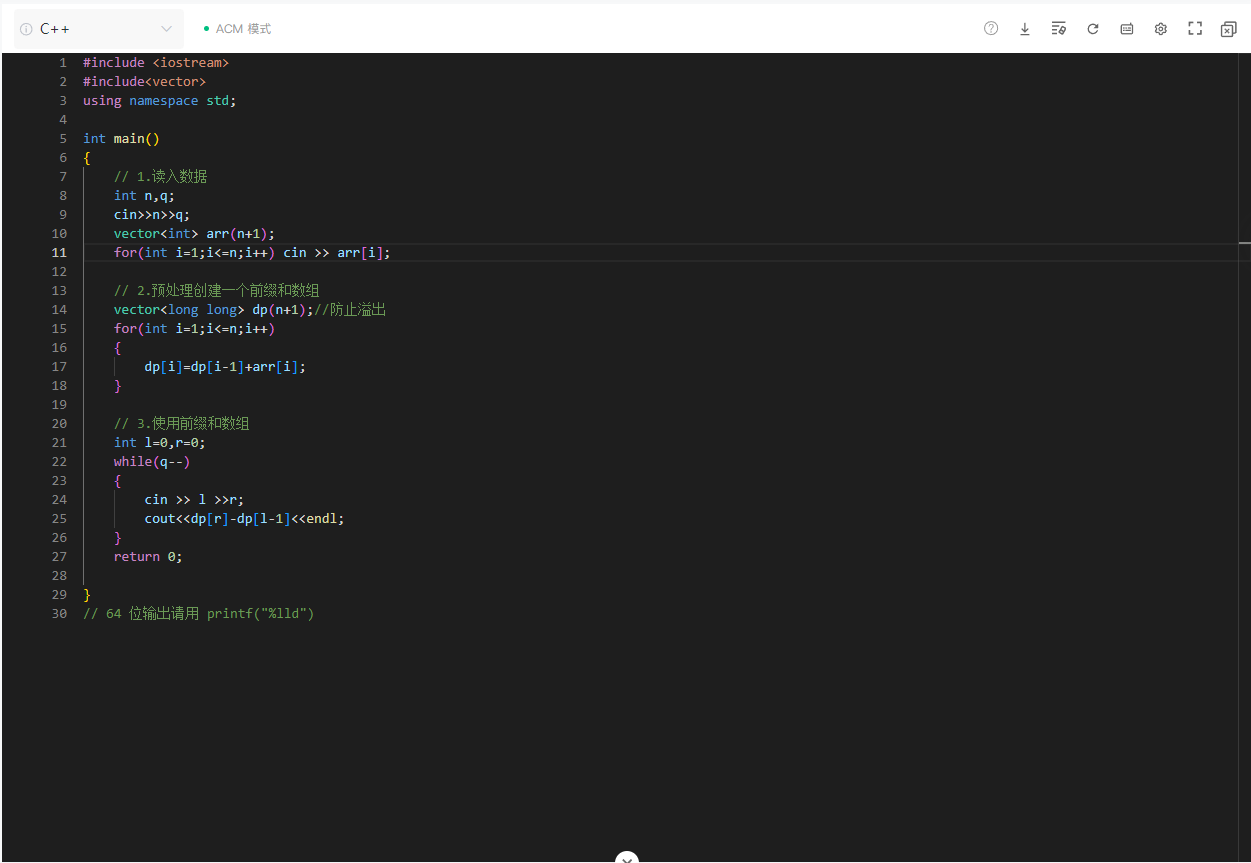Click the "cin>>n>>q;" line
1251x863 pixels.
(x=152, y=215)
